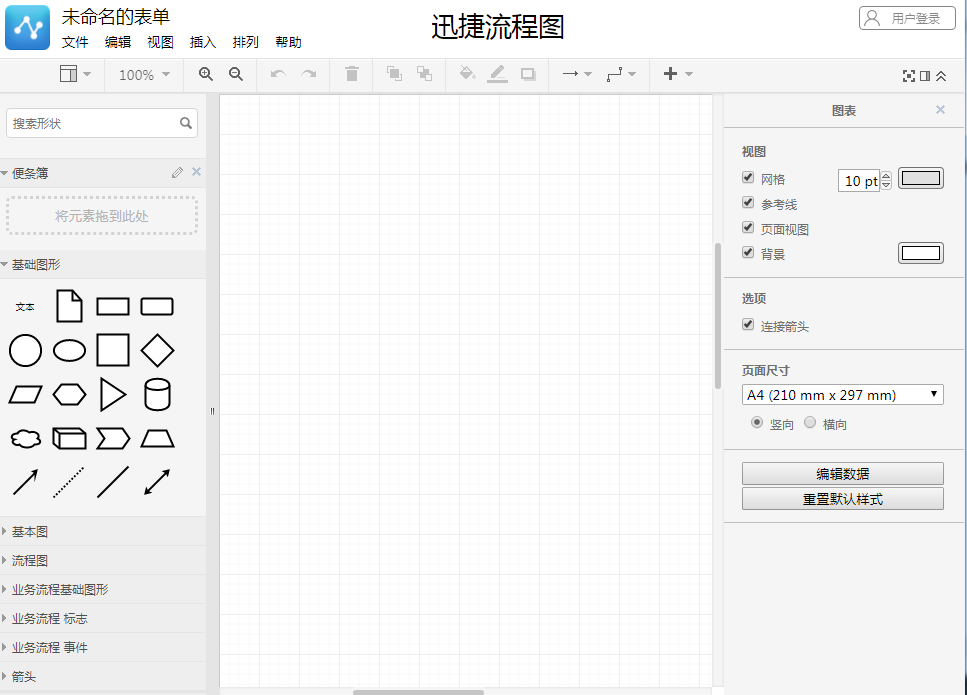Image resolution: width=967 pixels, height=695 pixels.
Task: Click the 编辑数据 button
Action: (x=842, y=473)
